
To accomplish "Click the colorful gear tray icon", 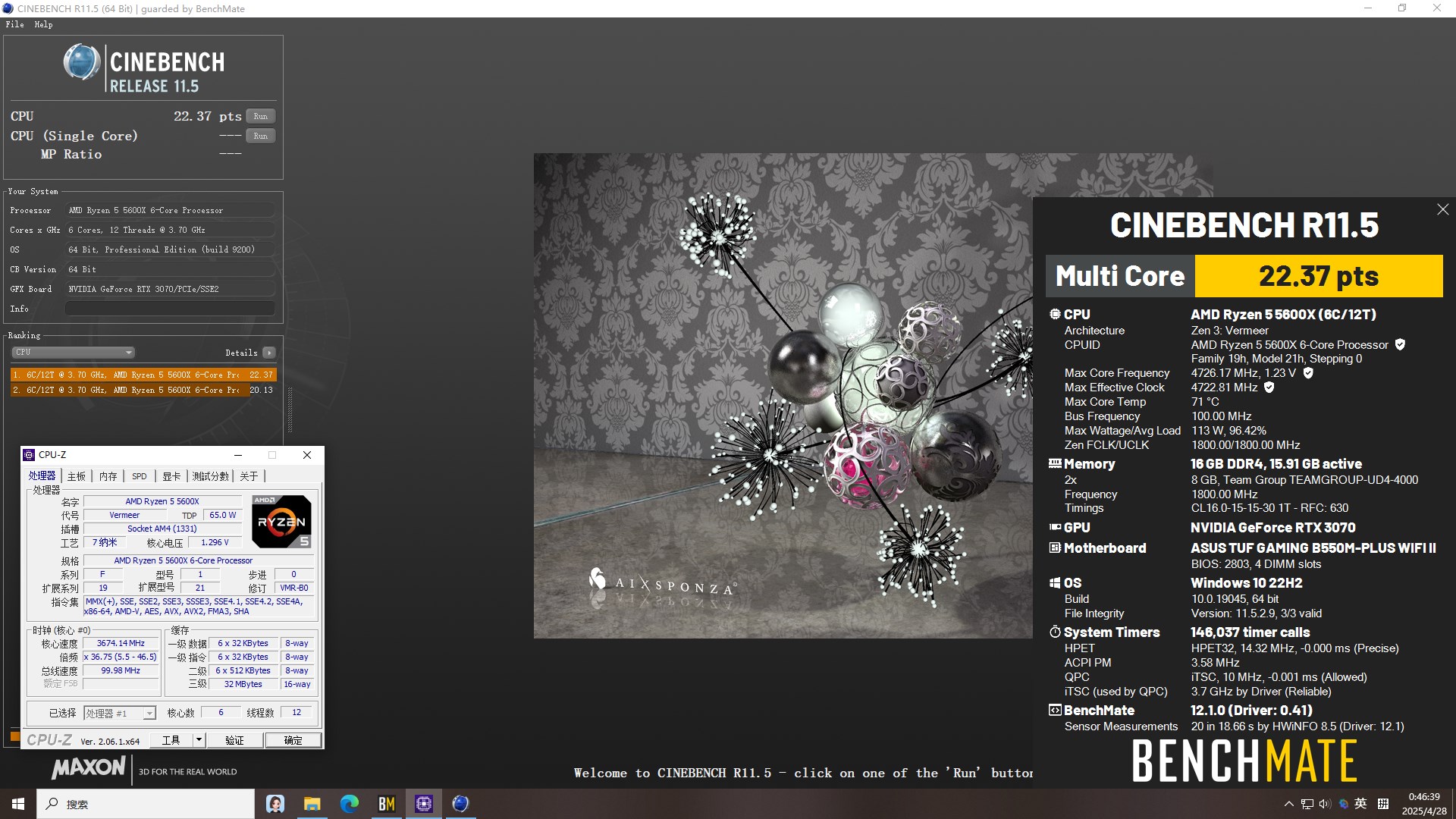I will click(1343, 804).
